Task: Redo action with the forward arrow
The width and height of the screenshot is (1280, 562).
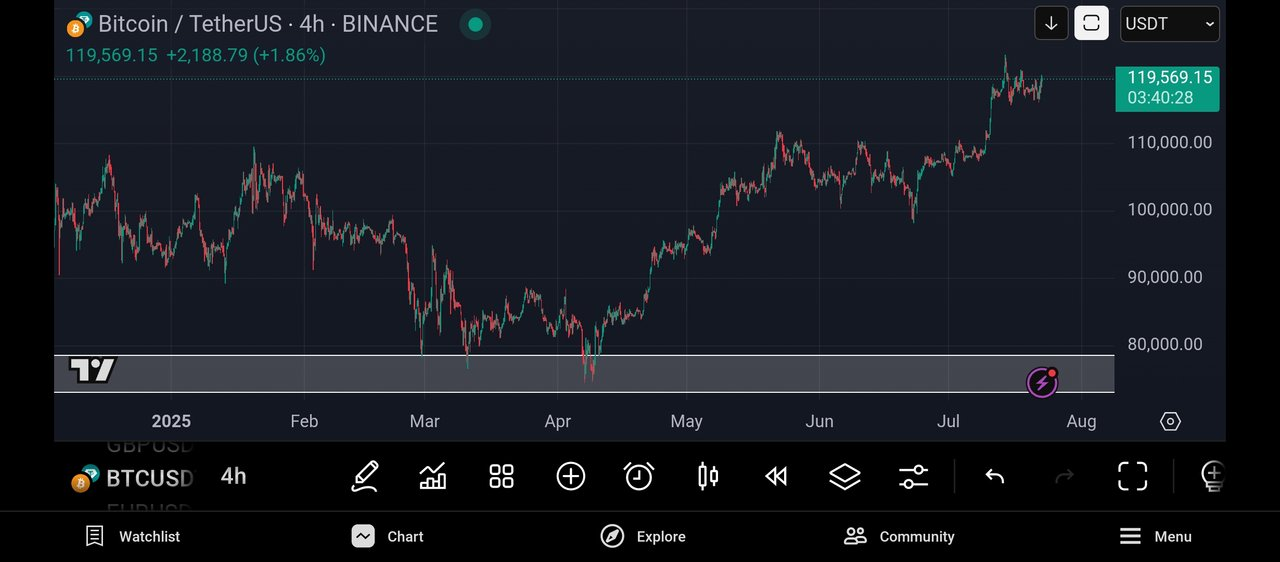Action: 1064,476
